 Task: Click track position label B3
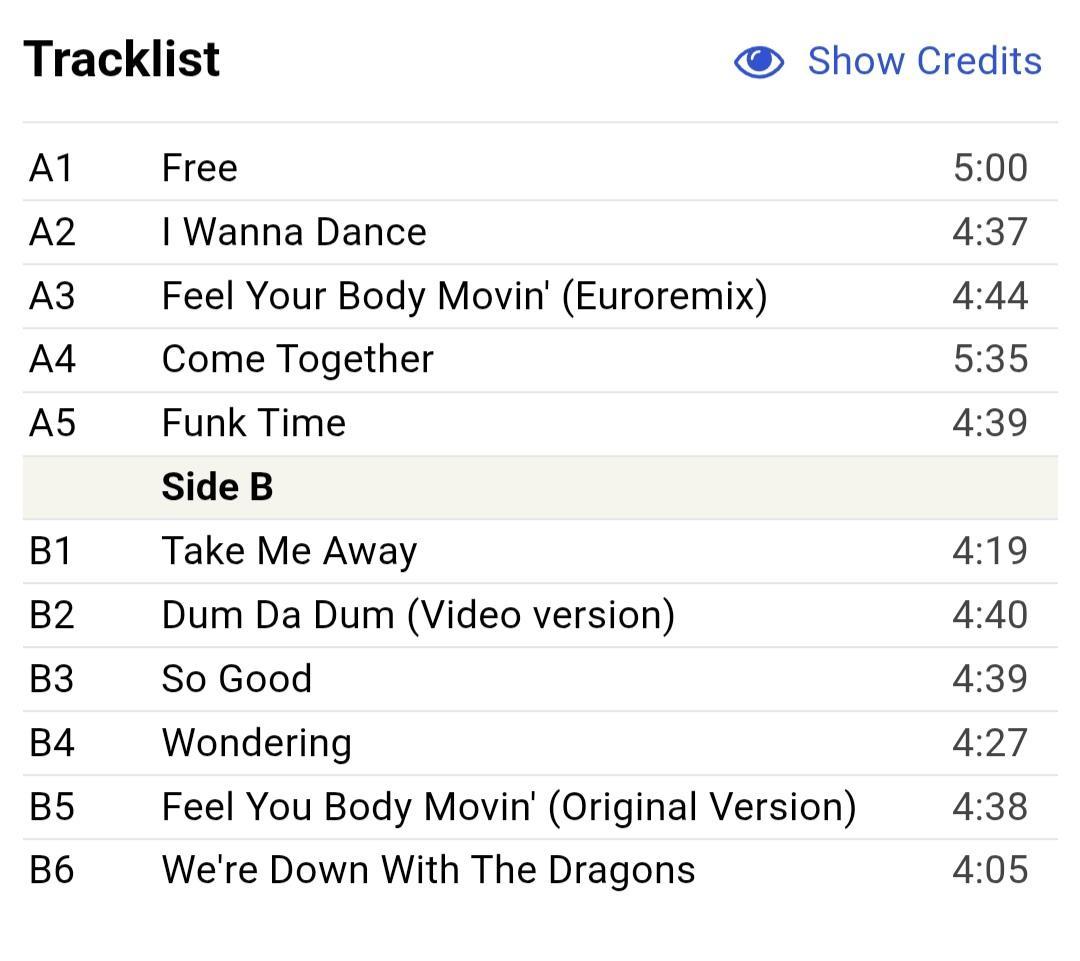(52, 679)
